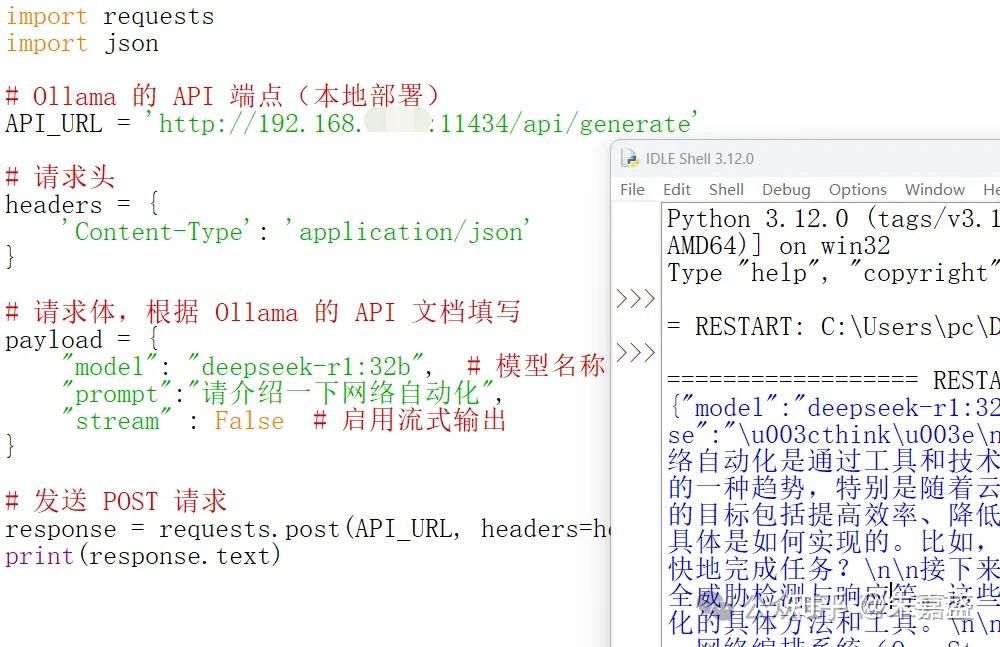Open the Shell menu

tap(726, 189)
